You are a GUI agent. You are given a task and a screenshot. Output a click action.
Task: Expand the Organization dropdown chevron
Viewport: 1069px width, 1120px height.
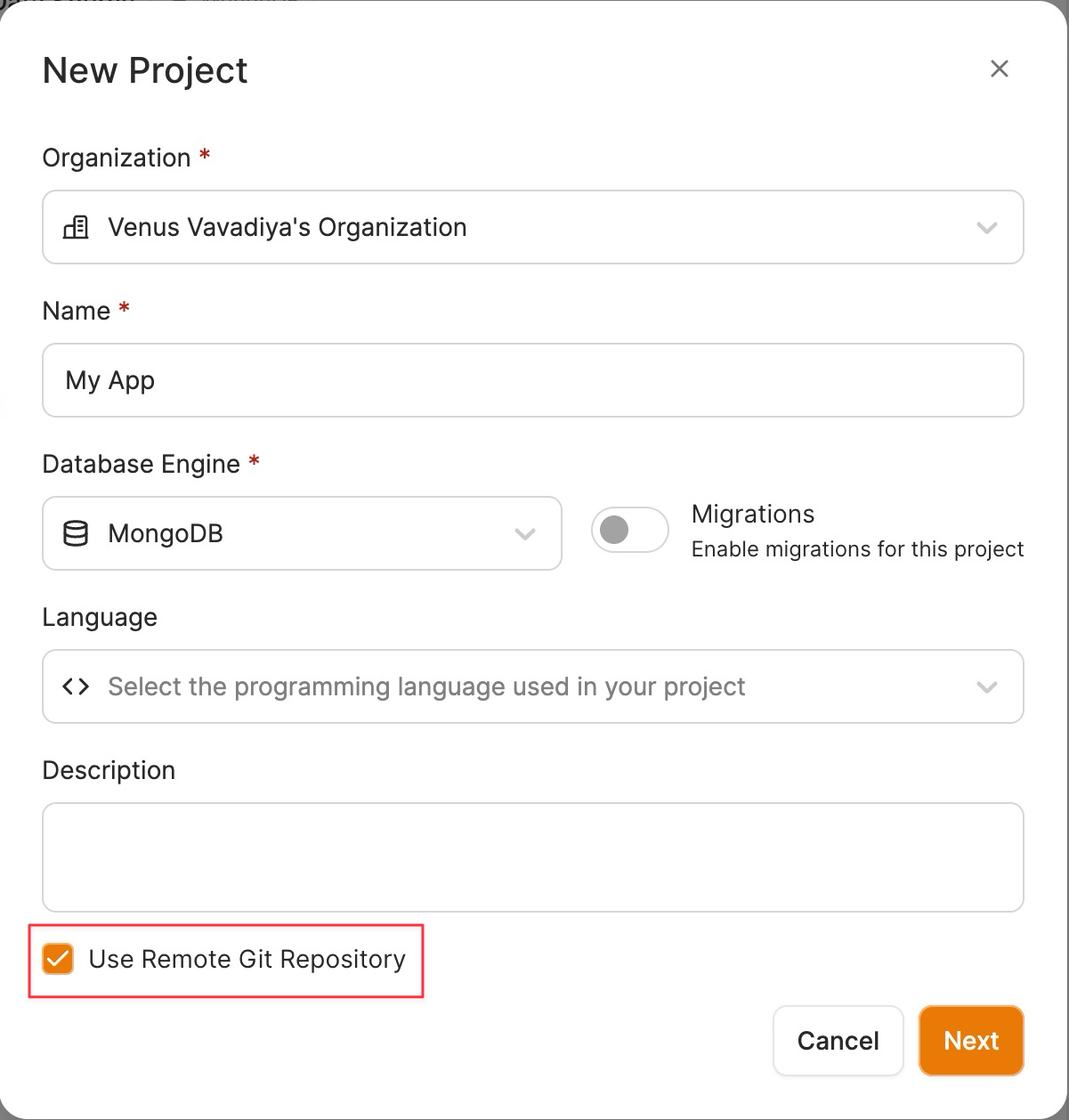(x=986, y=228)
